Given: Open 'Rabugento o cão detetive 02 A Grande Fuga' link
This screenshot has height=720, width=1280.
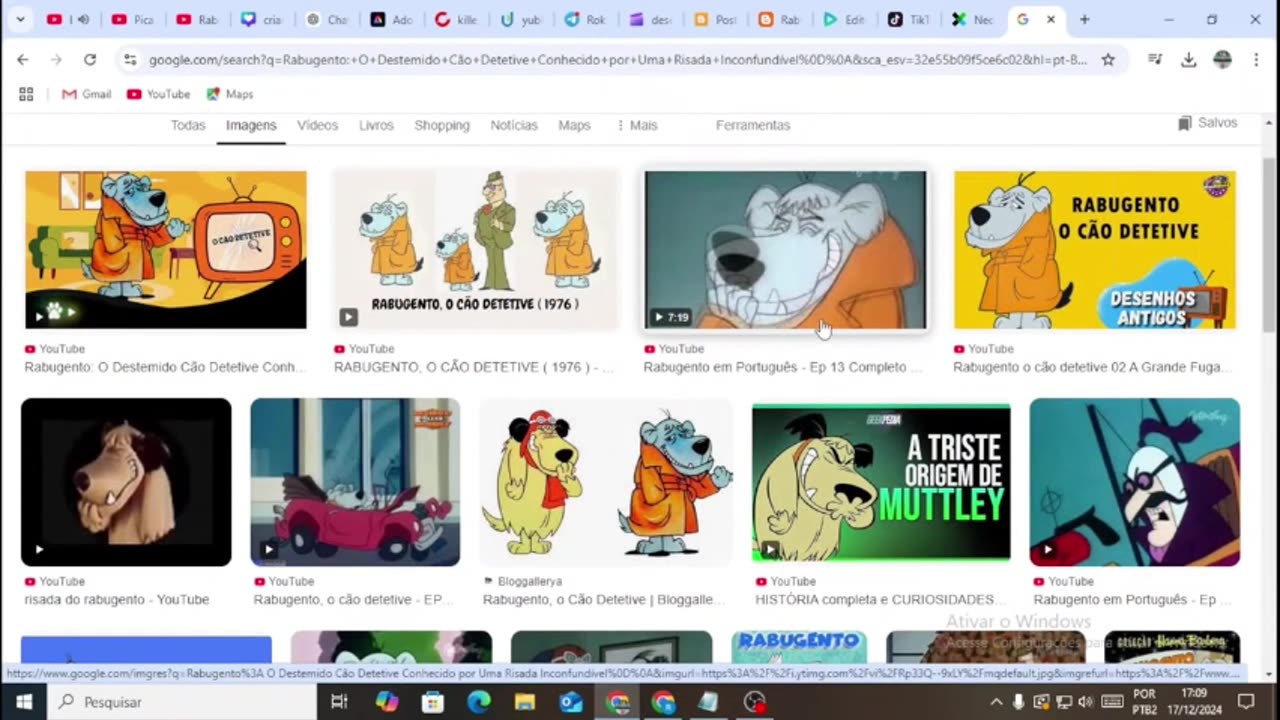Looking at the screenshot, I should (1091, 367).
